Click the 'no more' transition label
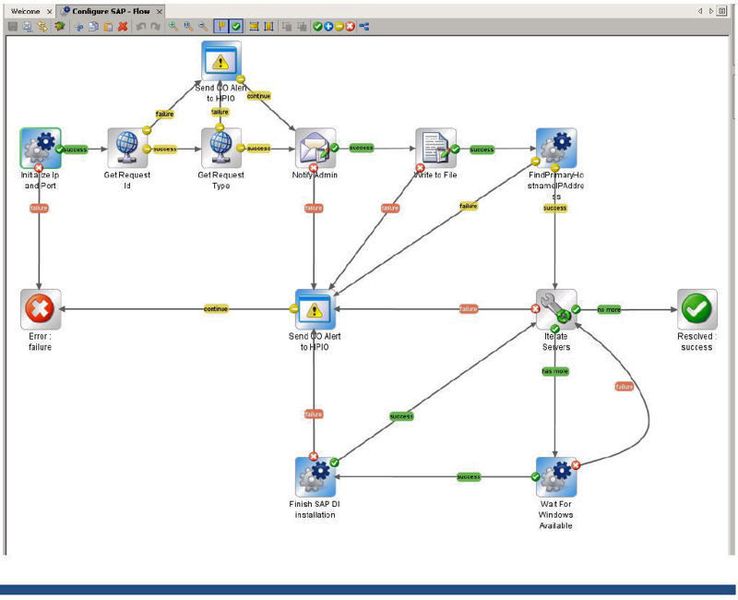738x600 pixels. (609, 310)
